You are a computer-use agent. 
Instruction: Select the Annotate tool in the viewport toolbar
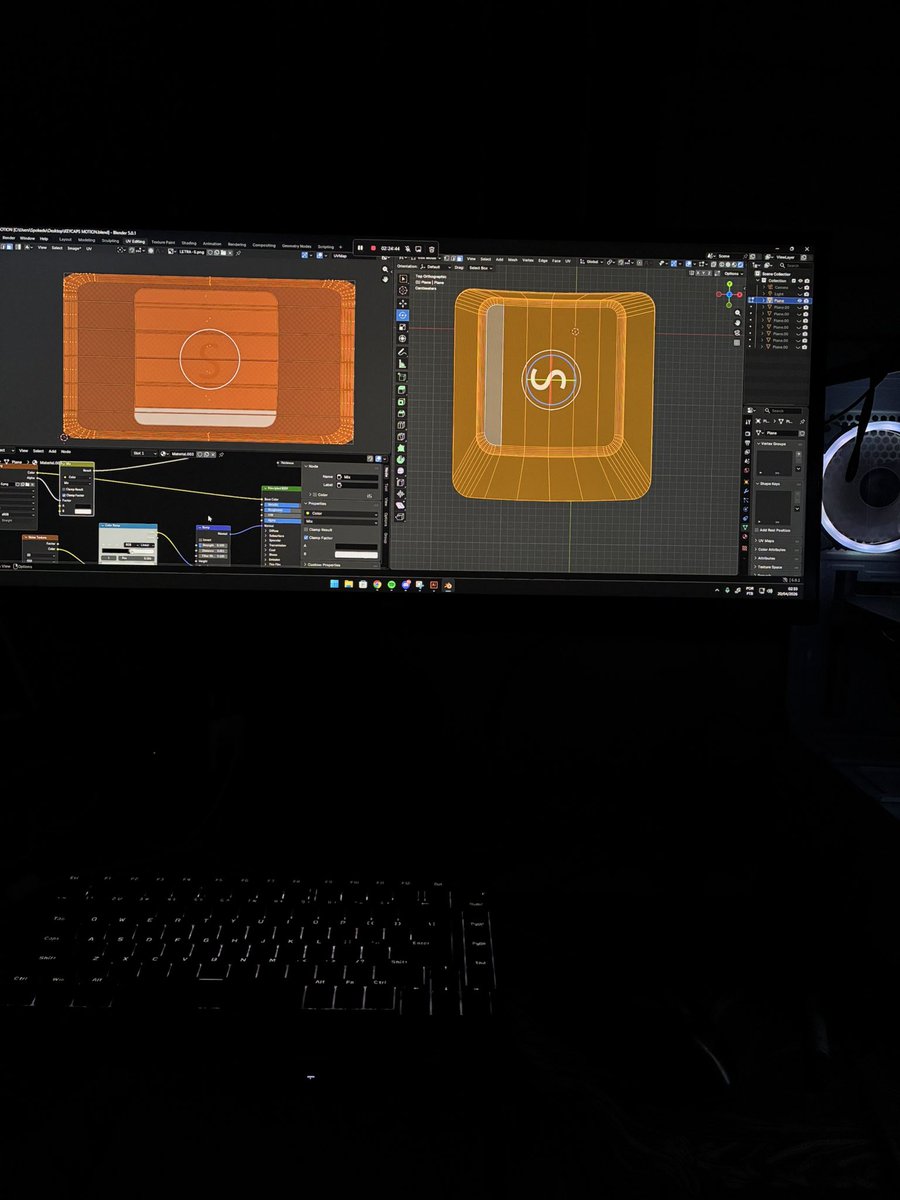(x=403, y=352)
